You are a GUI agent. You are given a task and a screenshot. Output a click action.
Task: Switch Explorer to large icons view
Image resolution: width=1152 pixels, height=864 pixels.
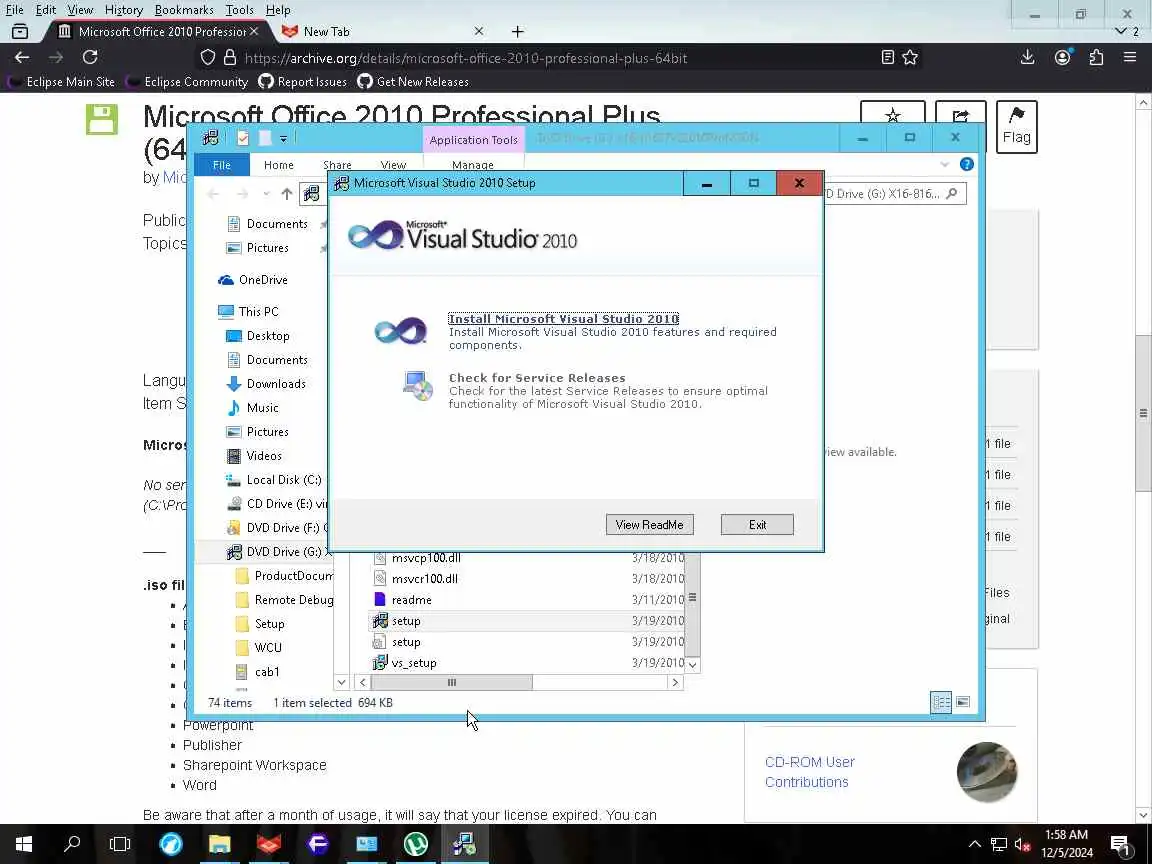[963, 702]
